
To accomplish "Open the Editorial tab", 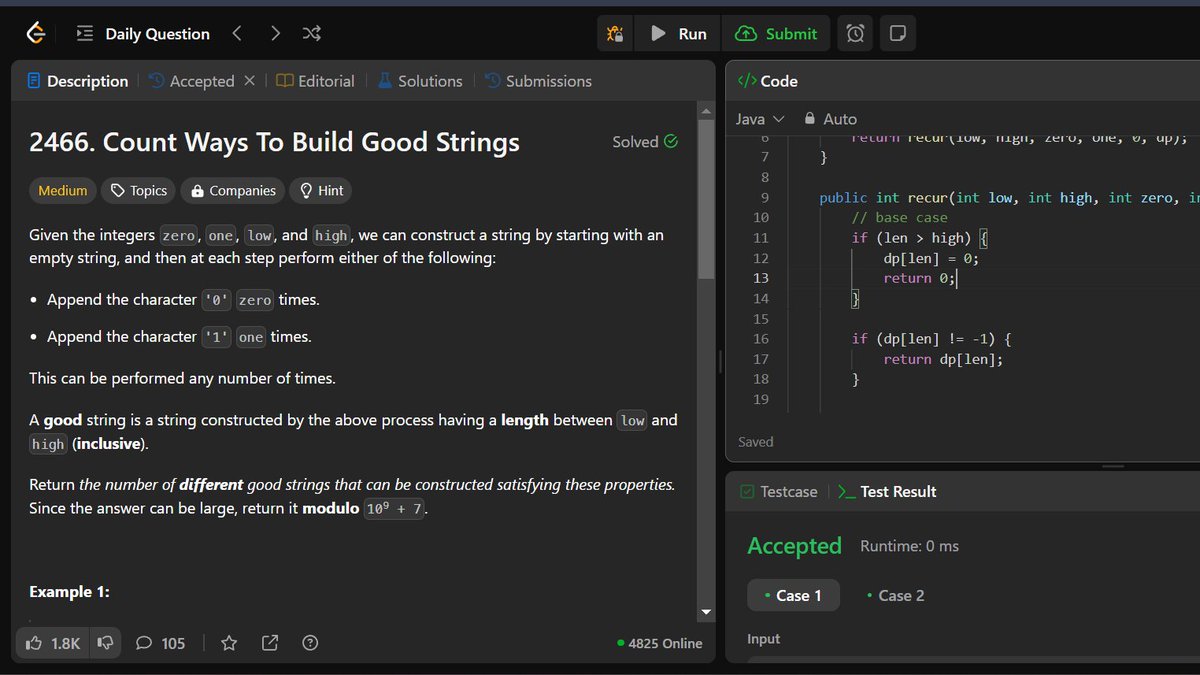I will [316, 81].
